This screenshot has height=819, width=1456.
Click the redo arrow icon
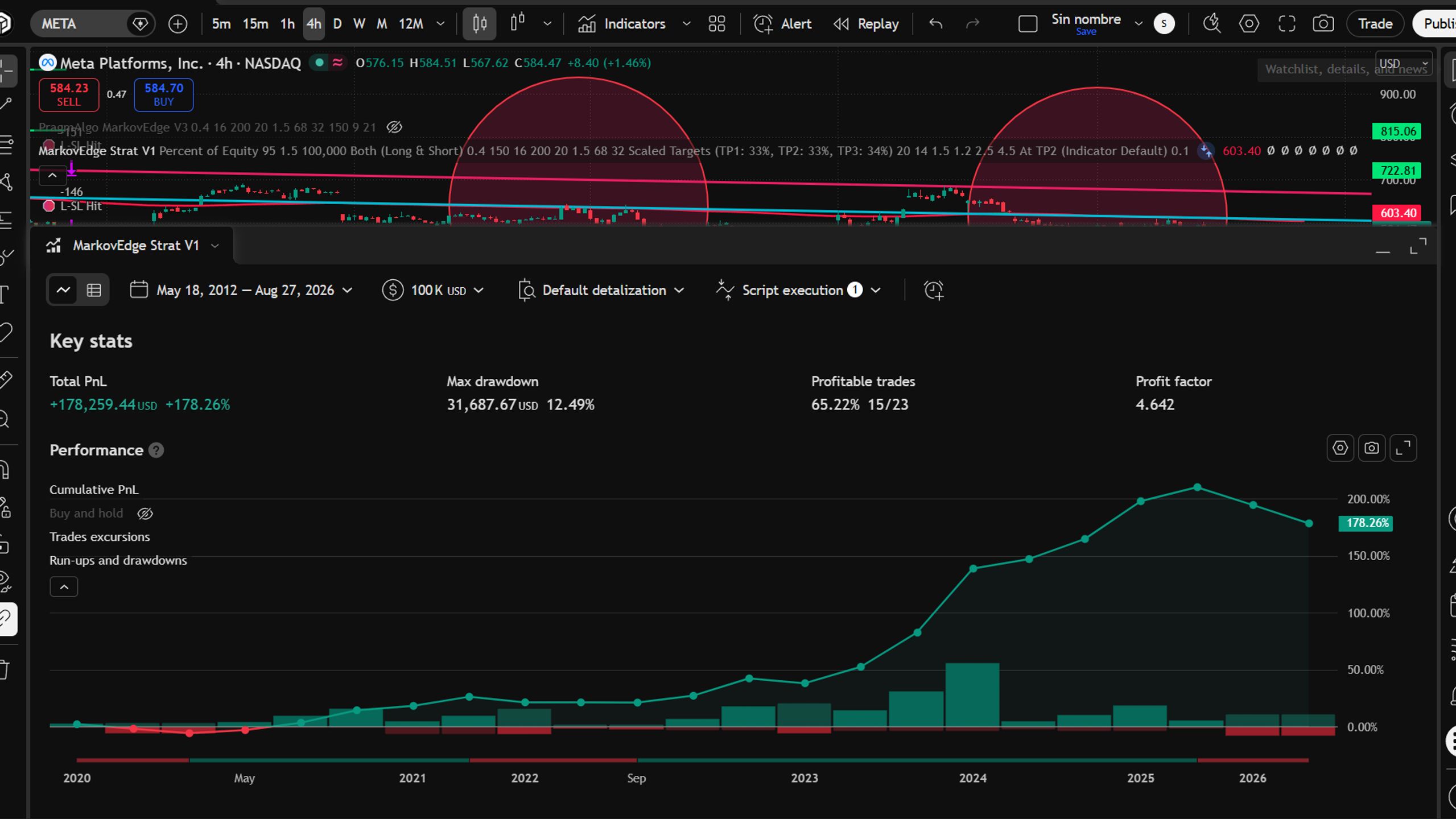(973, 24)
